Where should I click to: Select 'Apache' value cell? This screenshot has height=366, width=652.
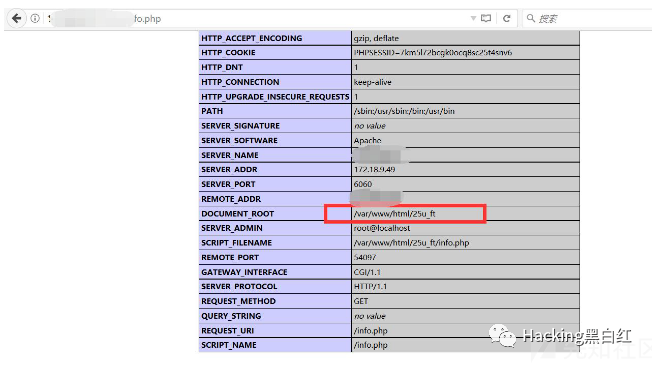(465, 140)
